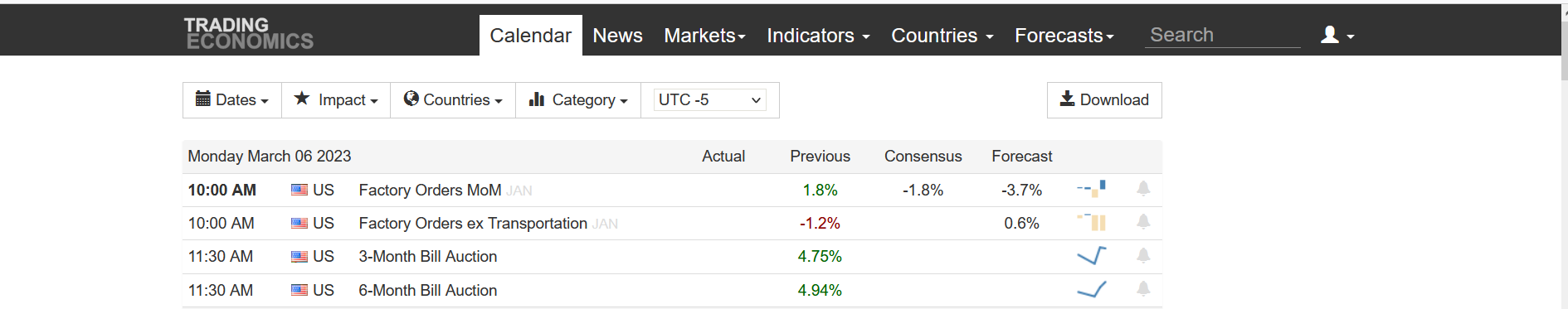Open the Category filter dropdown
Viewport: 1568px width, 309px height.
click(x=578, y=100)
